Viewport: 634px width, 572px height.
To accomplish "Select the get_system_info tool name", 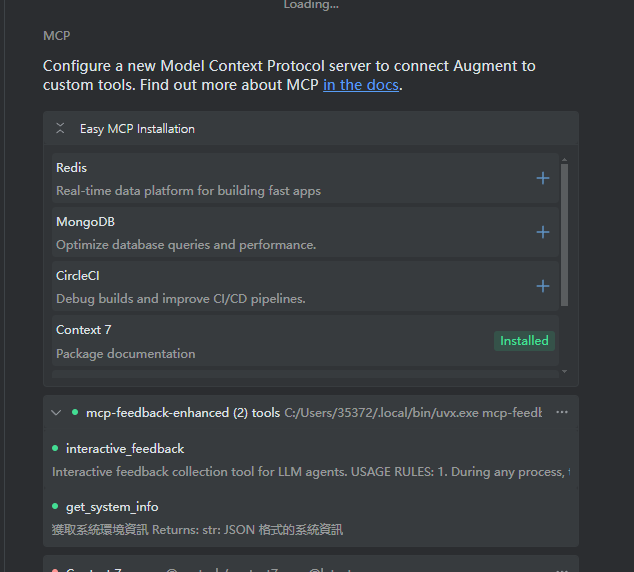I will [112, 507].
